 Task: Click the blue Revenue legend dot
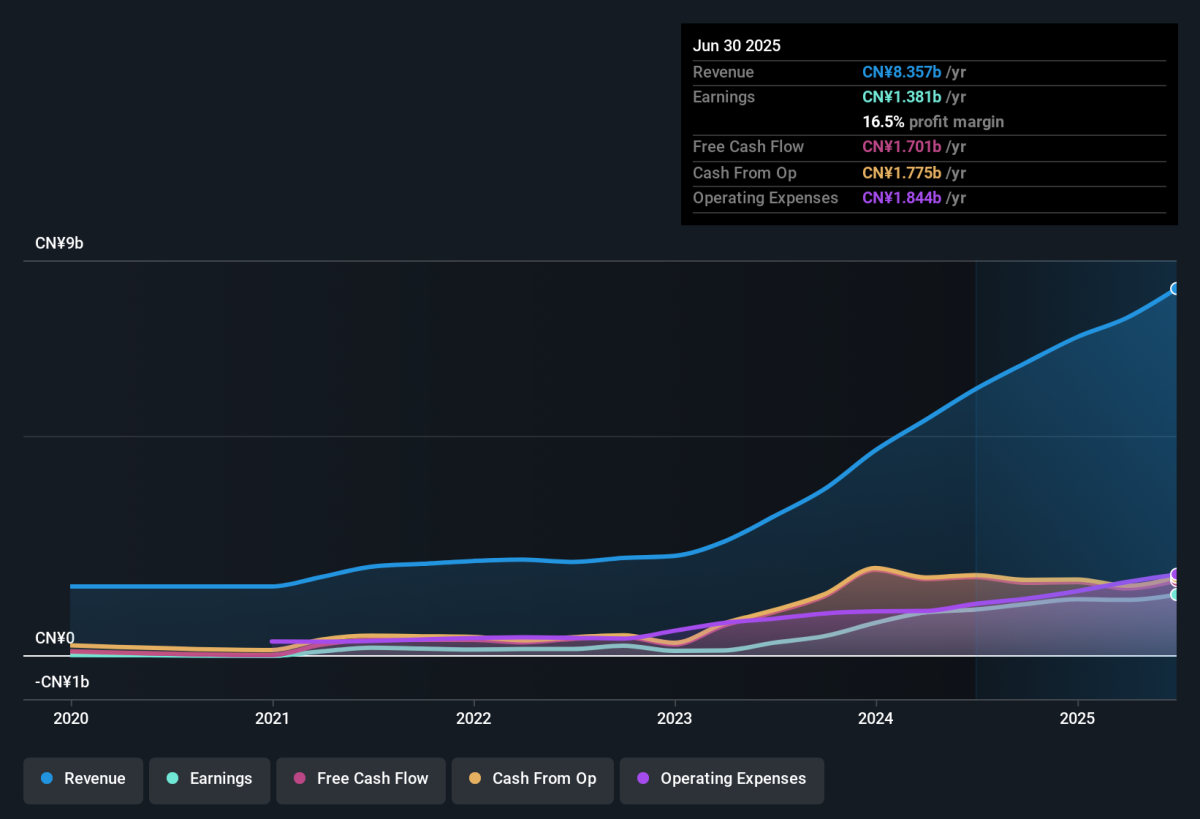point(47,779)
